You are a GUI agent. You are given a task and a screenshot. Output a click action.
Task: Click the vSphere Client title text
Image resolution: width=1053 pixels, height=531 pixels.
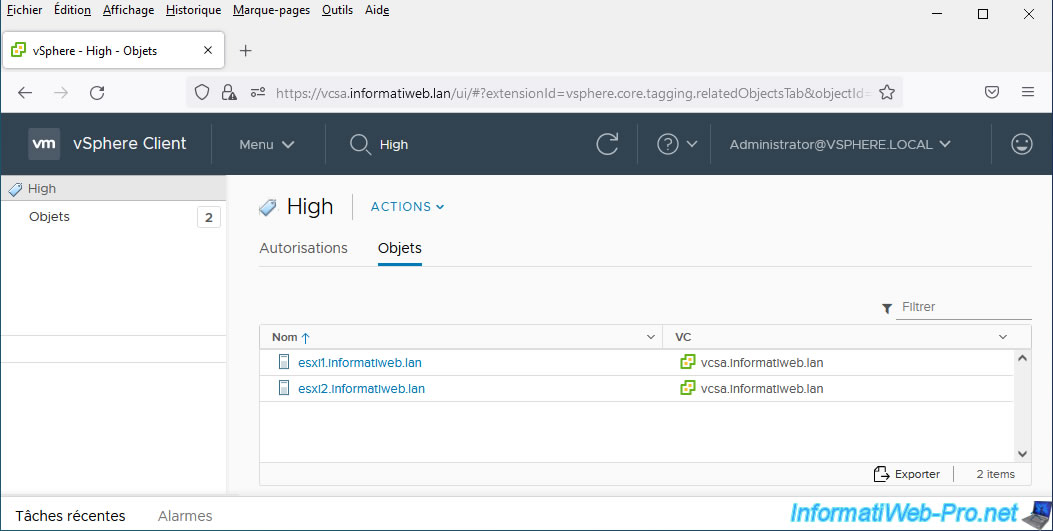tap(130, 144)
